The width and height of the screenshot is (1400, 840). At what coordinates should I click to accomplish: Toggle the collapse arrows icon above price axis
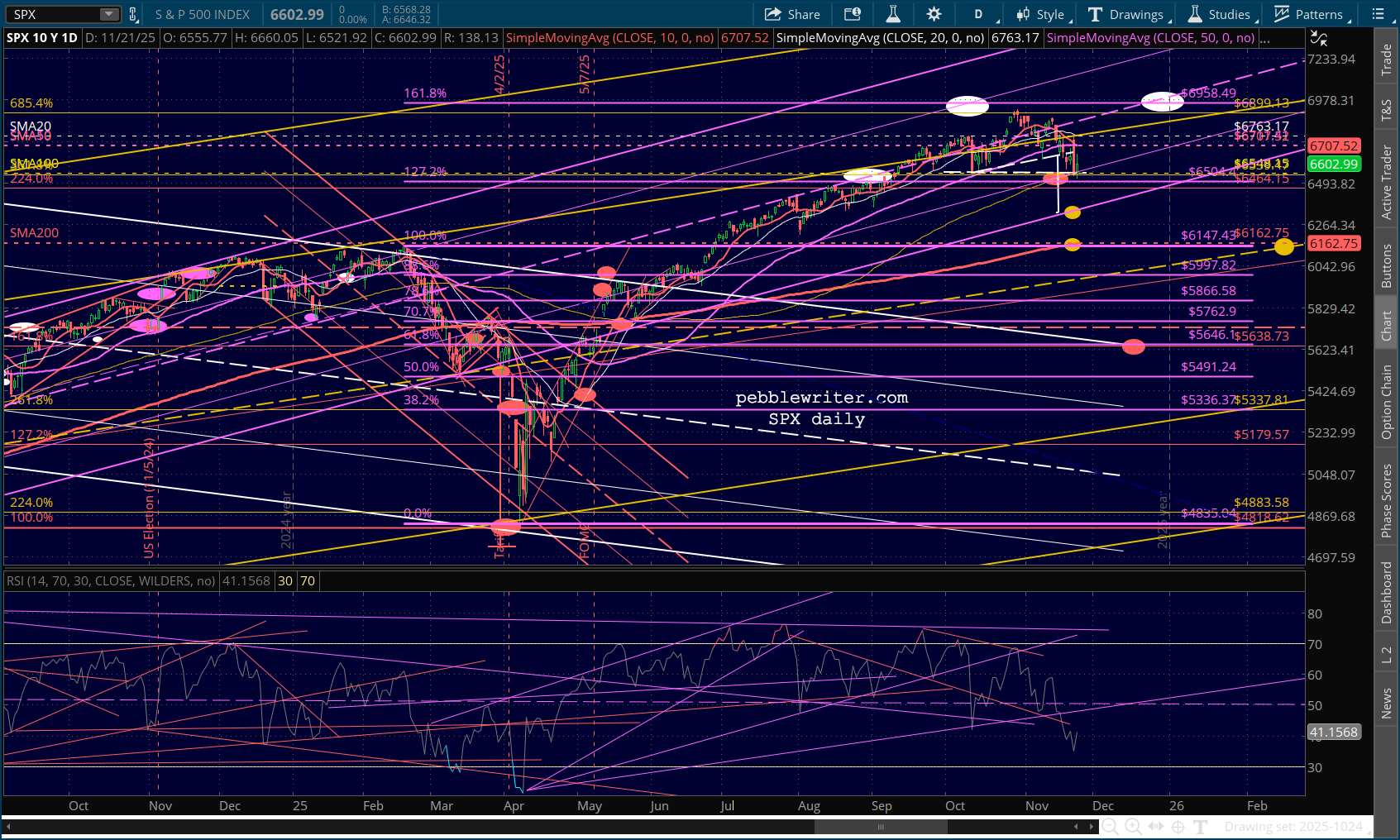pos(1319,38)
